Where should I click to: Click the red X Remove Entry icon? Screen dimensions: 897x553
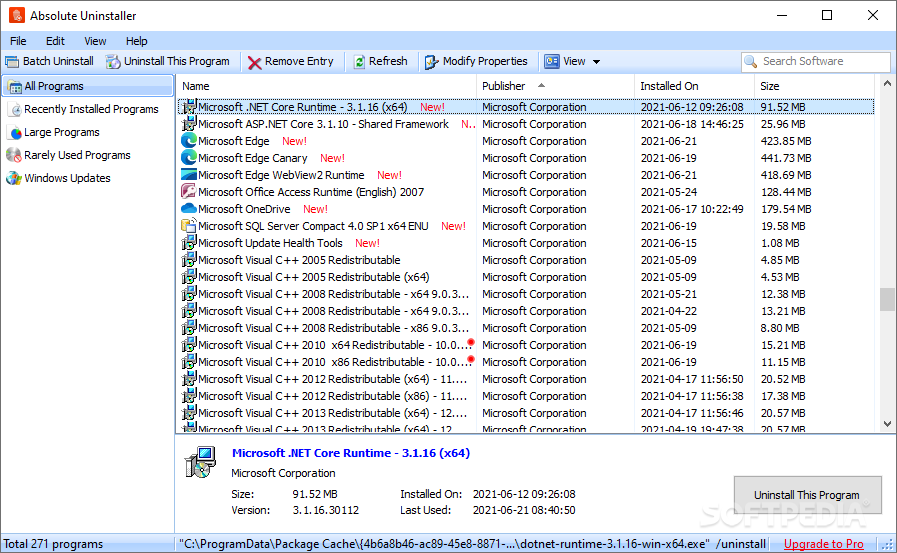(255, 62)
